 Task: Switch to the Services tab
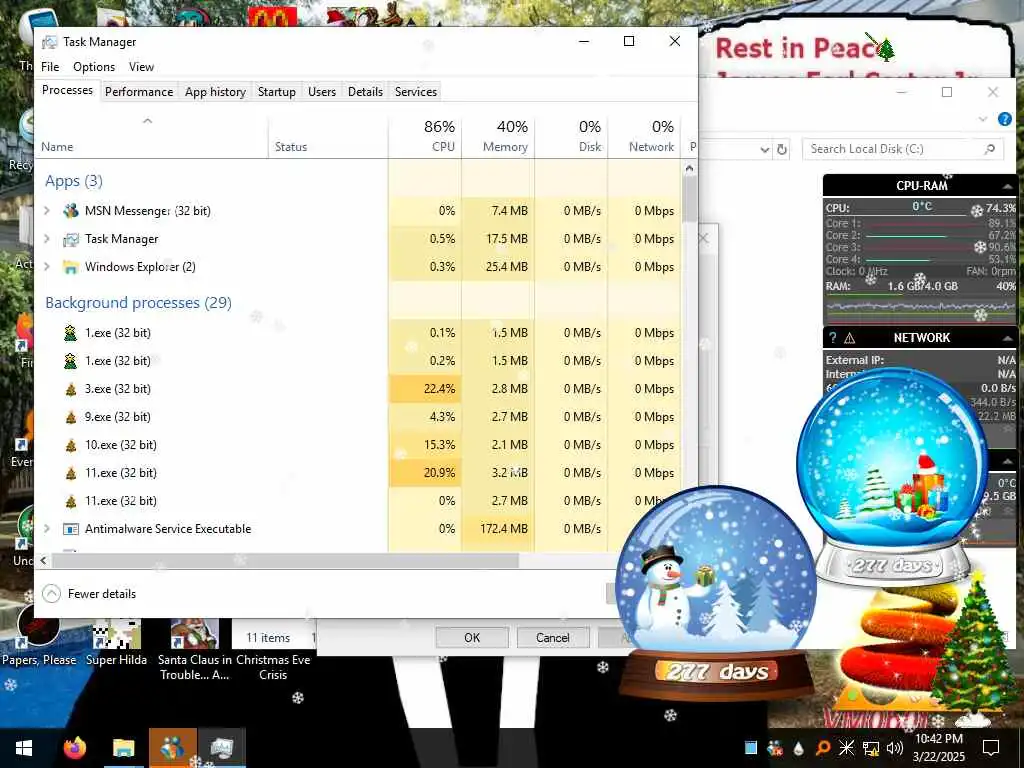416,91
